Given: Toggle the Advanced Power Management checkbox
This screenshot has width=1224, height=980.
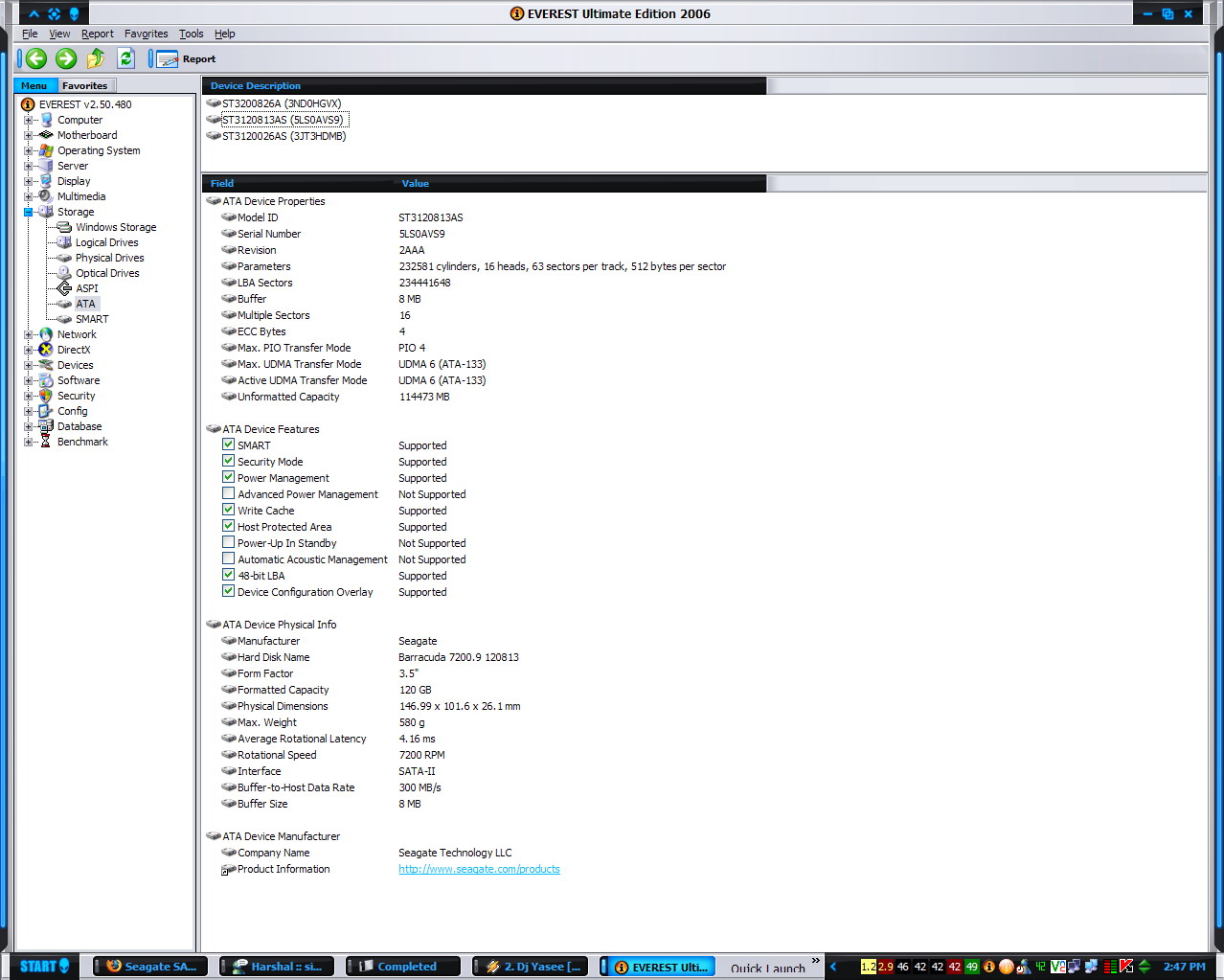Looking at the screenshot, I should 228,493.
